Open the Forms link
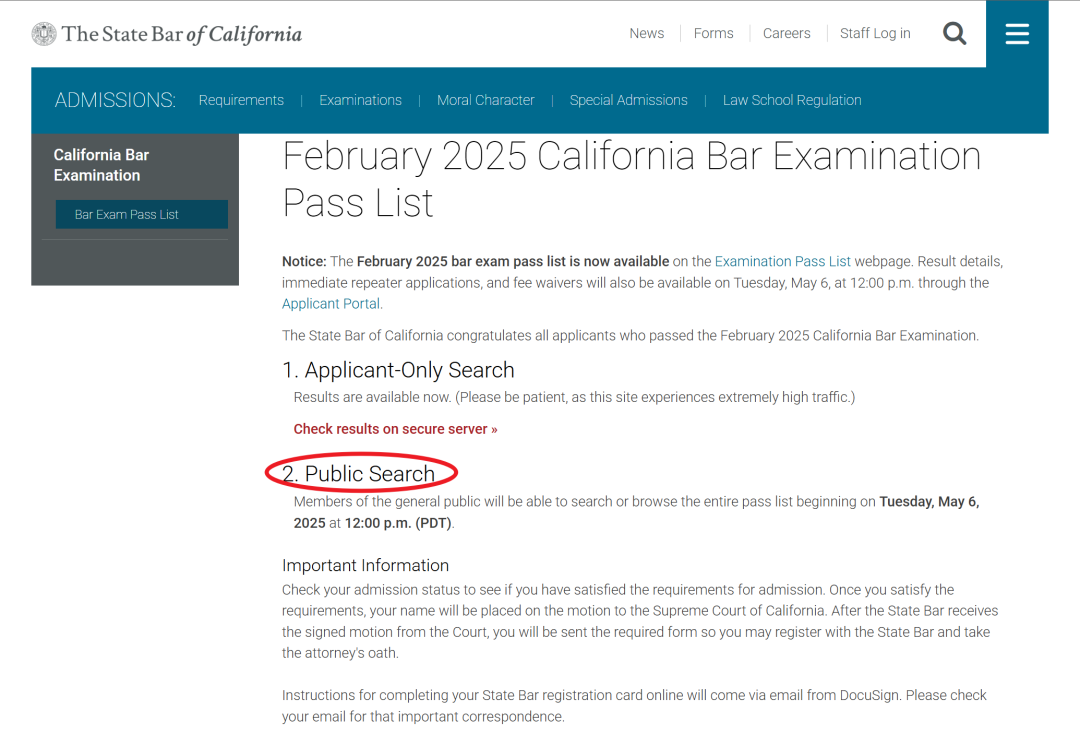Image resolution: width=1080 pixels, height=734 pixels. [x=713, y=33]
